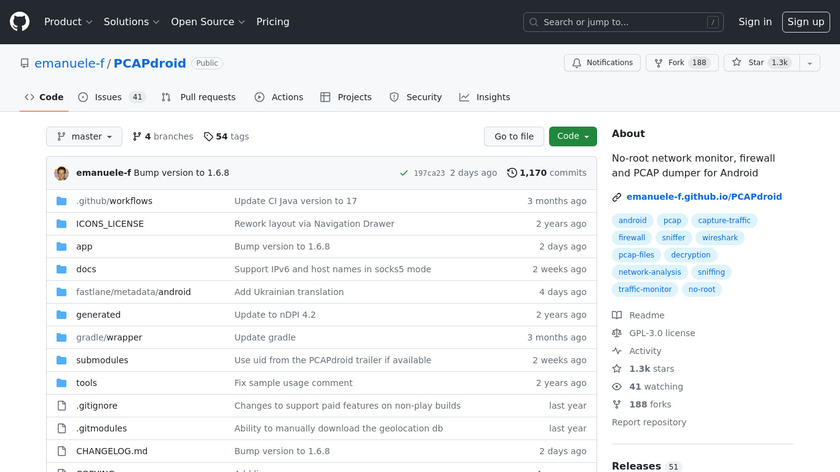The height and width of the screenshot is (472, 840).
Task: Open the star lists dropdown arrow
Action: tap(809, 63)
